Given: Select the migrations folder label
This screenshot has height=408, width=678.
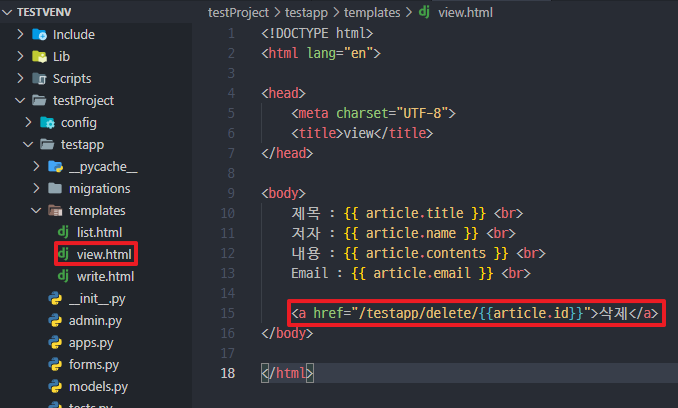Looking at the screenshot, I should [x=100, y=189].
